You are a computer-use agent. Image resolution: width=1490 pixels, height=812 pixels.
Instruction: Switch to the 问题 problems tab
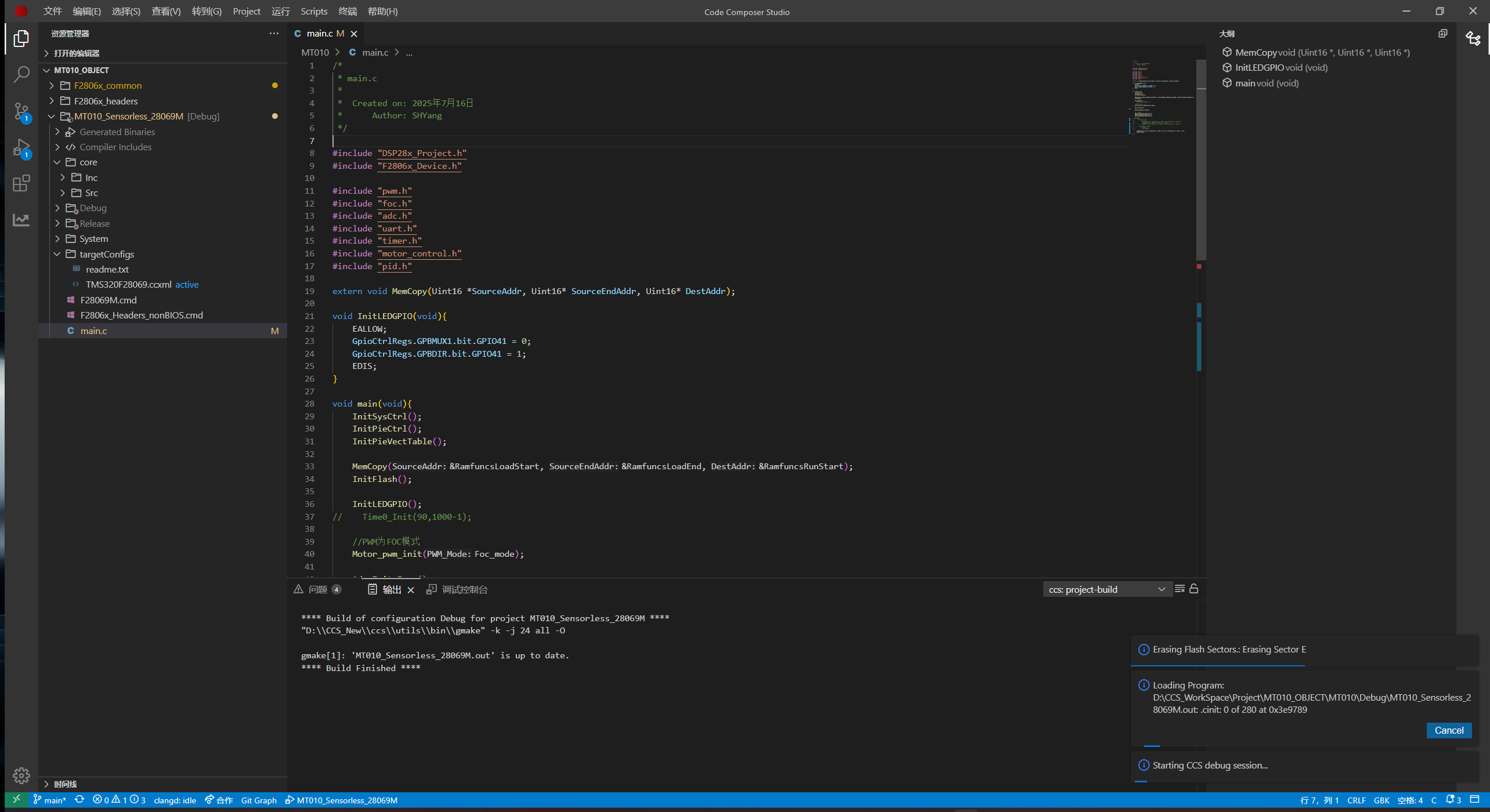pos(317,589)
